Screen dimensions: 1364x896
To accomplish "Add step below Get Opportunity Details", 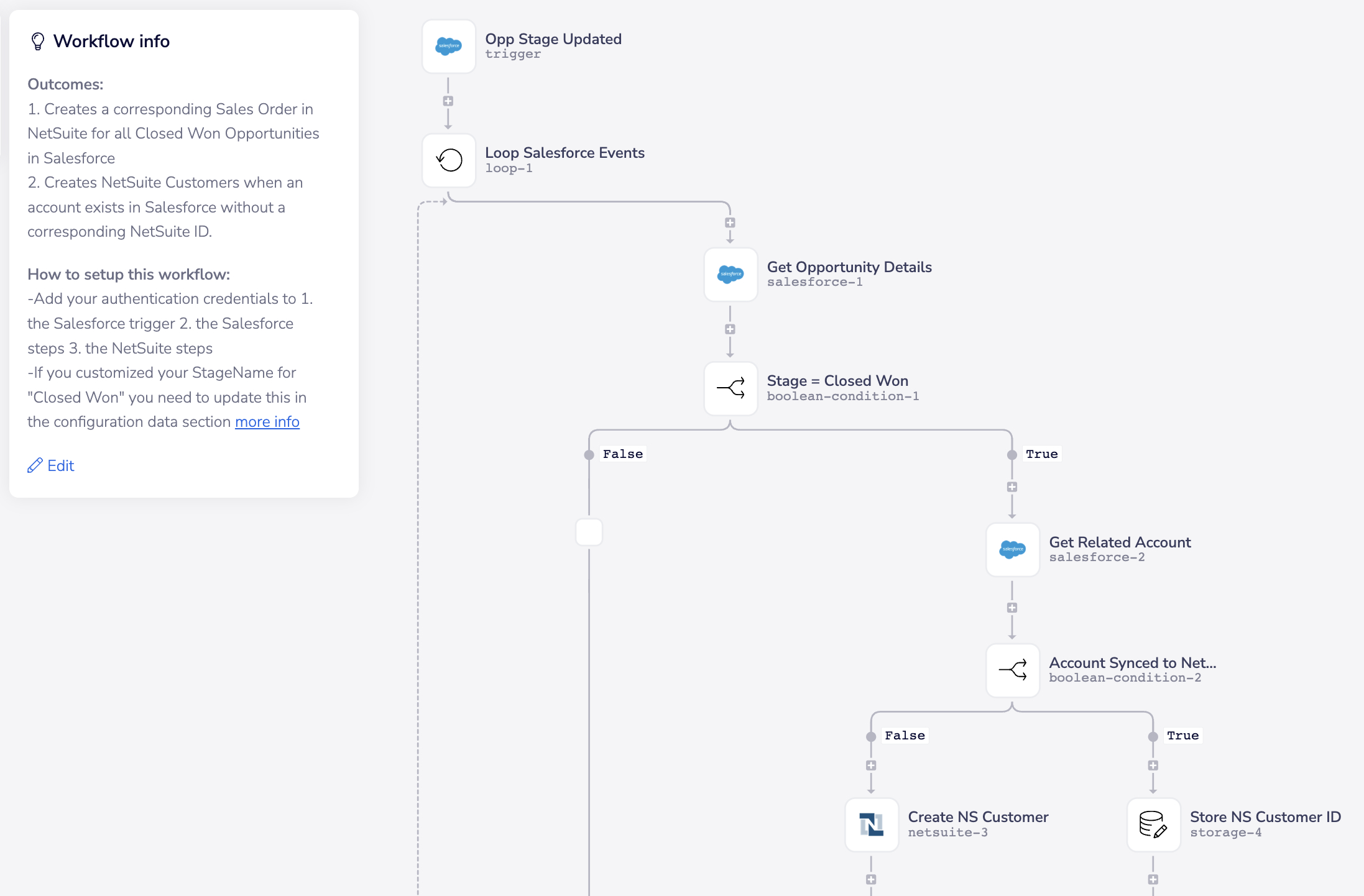I will click(730, 329).
